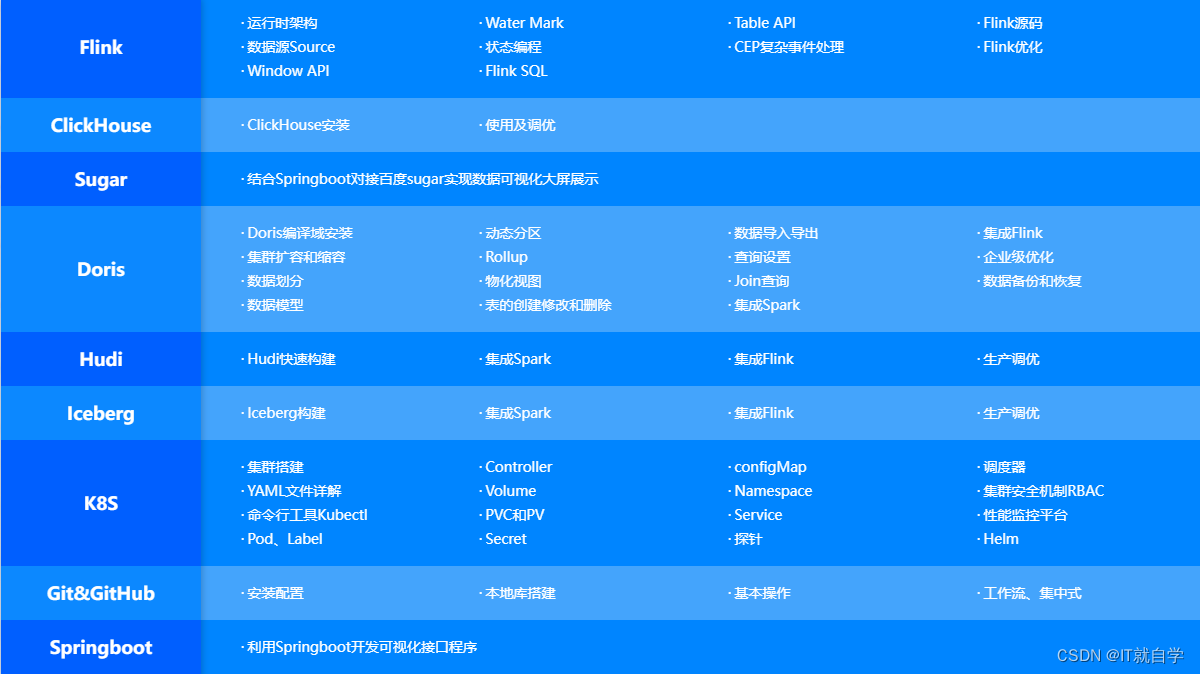The image size is (1200, 674).
Task: Select the Sugar row heading
Action: [x=101, y=180]
